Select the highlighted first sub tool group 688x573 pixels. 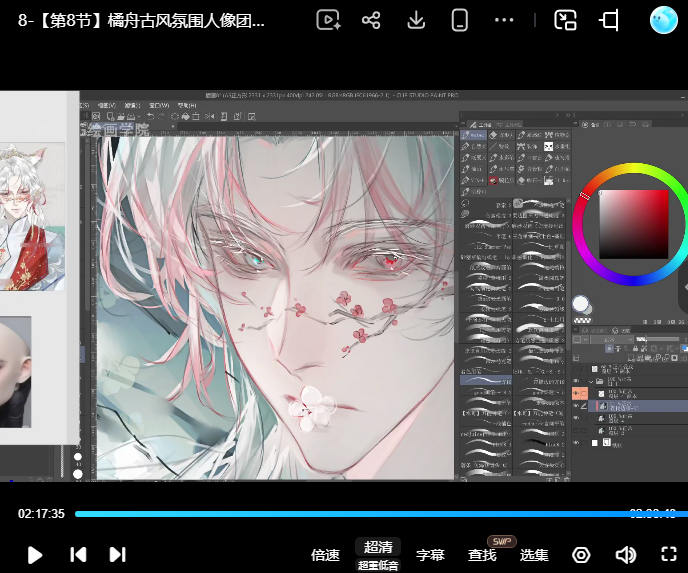click(473, 135)
